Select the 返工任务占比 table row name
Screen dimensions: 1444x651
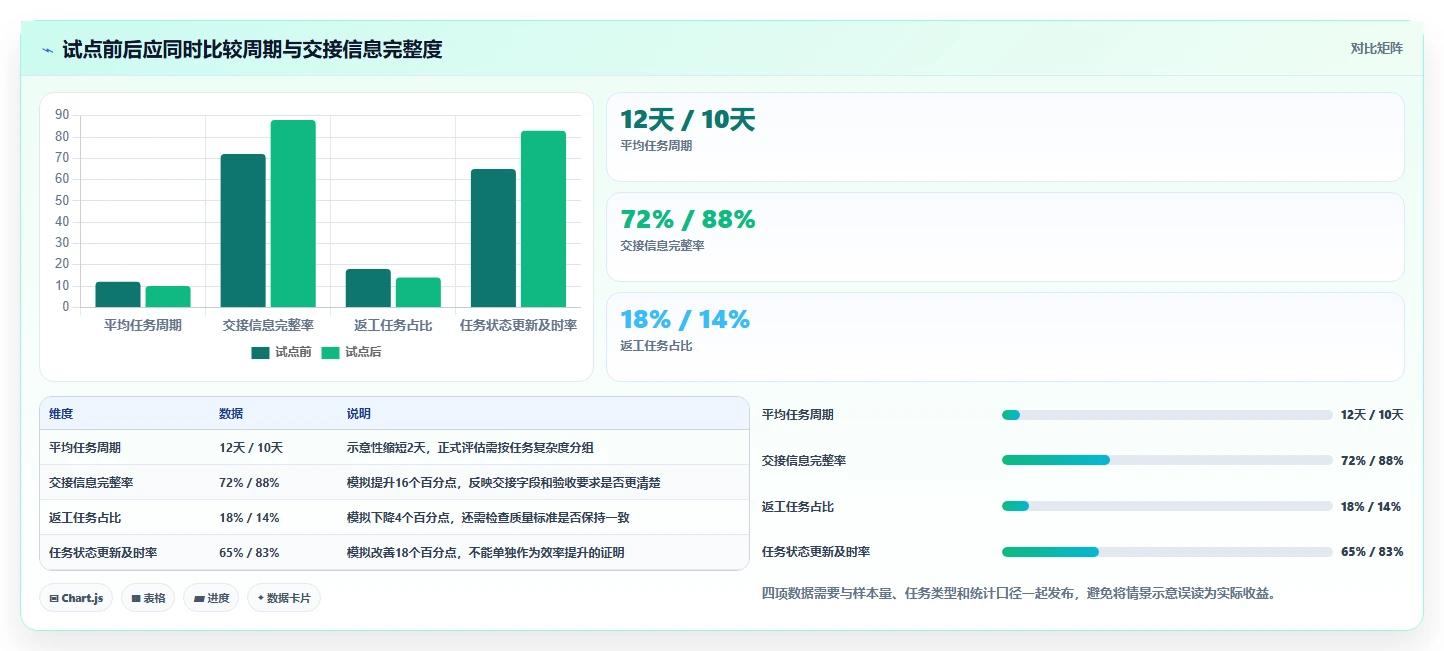coord(85,518)
